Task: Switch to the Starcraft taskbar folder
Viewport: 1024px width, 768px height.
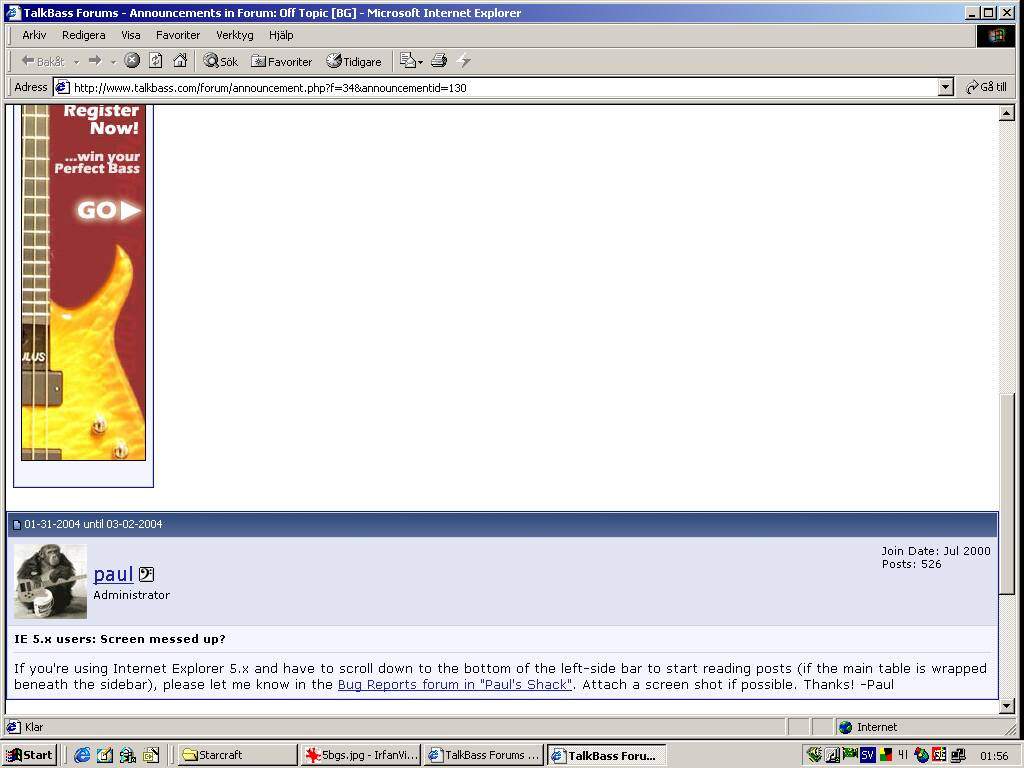Action: [x=237, y=755]
